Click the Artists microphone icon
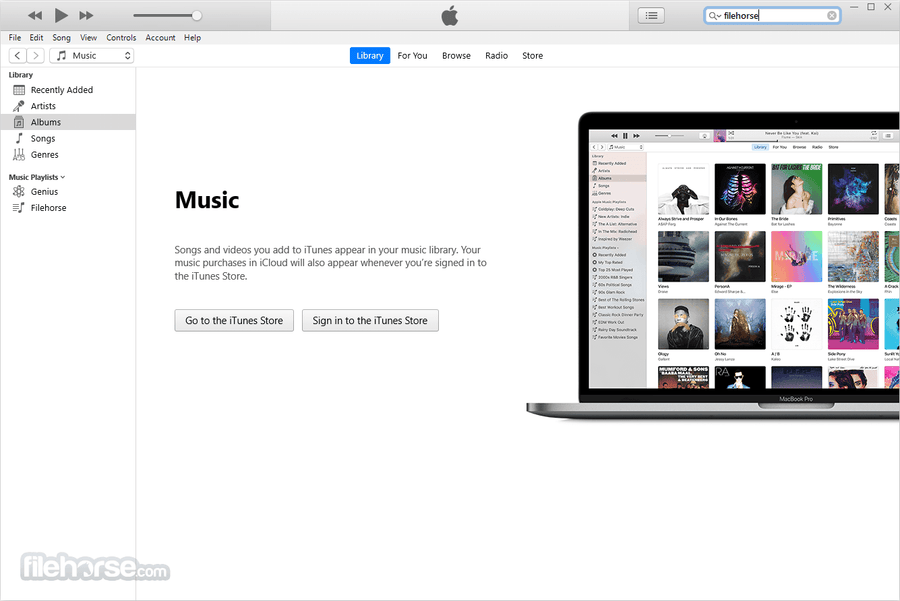The width and height of the screenshot is (900, 601). click(19, 106)
